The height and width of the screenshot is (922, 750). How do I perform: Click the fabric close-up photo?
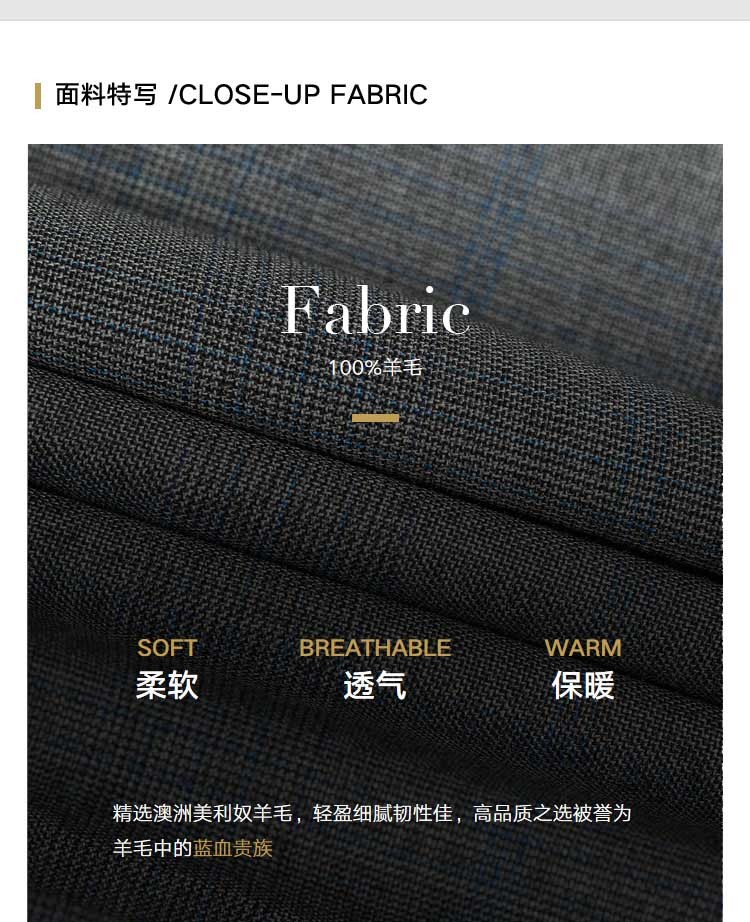[x=375, y=533]
